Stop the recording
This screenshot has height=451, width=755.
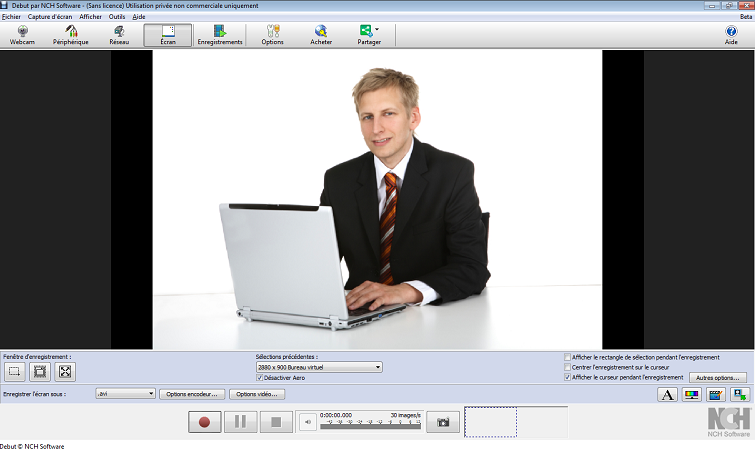276,422
